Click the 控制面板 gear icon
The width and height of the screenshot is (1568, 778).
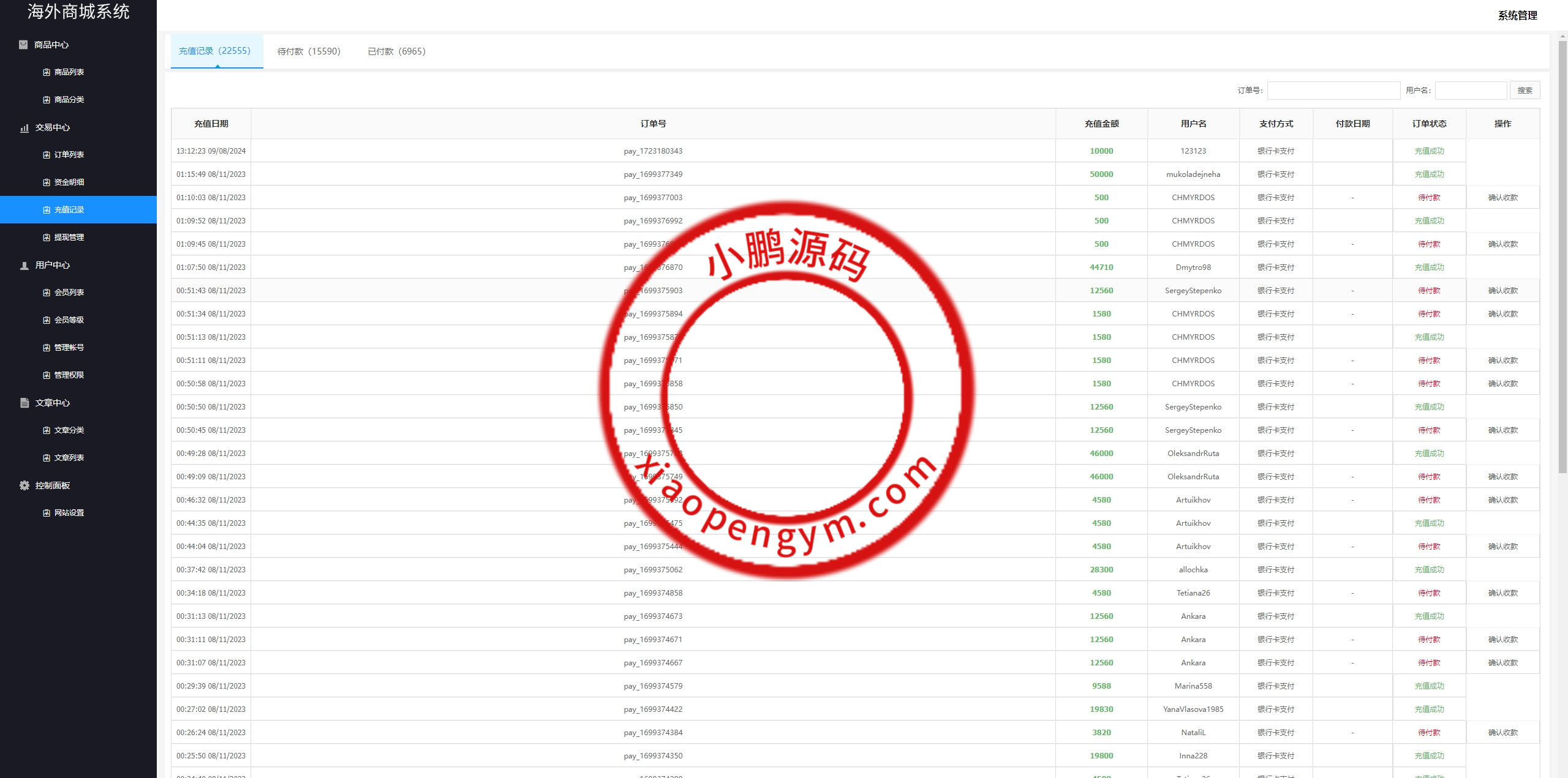coord(24,485)
